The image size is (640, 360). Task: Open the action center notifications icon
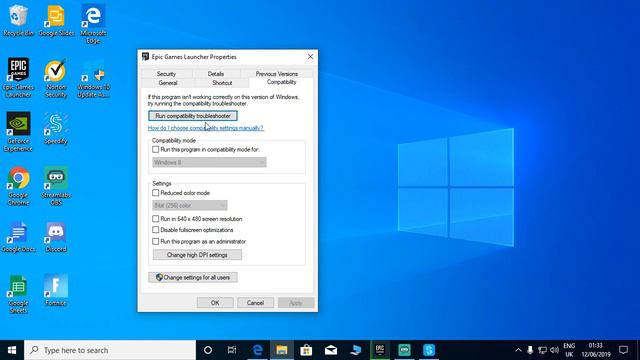click(623, 350)
